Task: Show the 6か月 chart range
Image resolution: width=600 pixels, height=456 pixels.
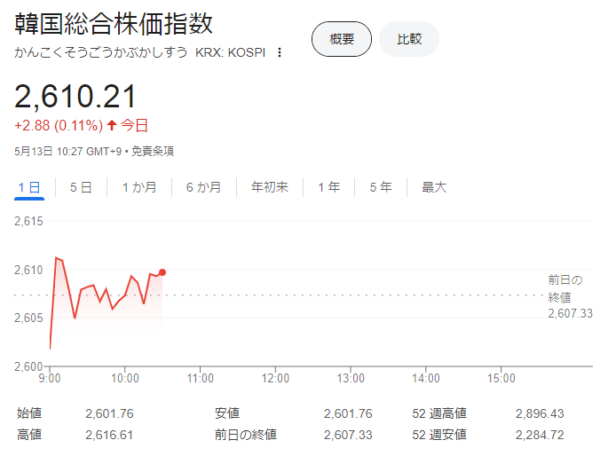Action: tap(203, 187)
